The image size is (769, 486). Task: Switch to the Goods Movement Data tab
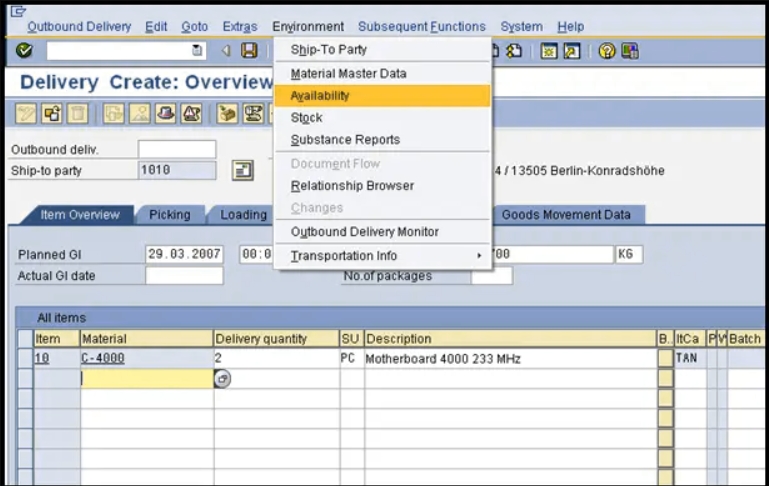[x=565, y=215]
